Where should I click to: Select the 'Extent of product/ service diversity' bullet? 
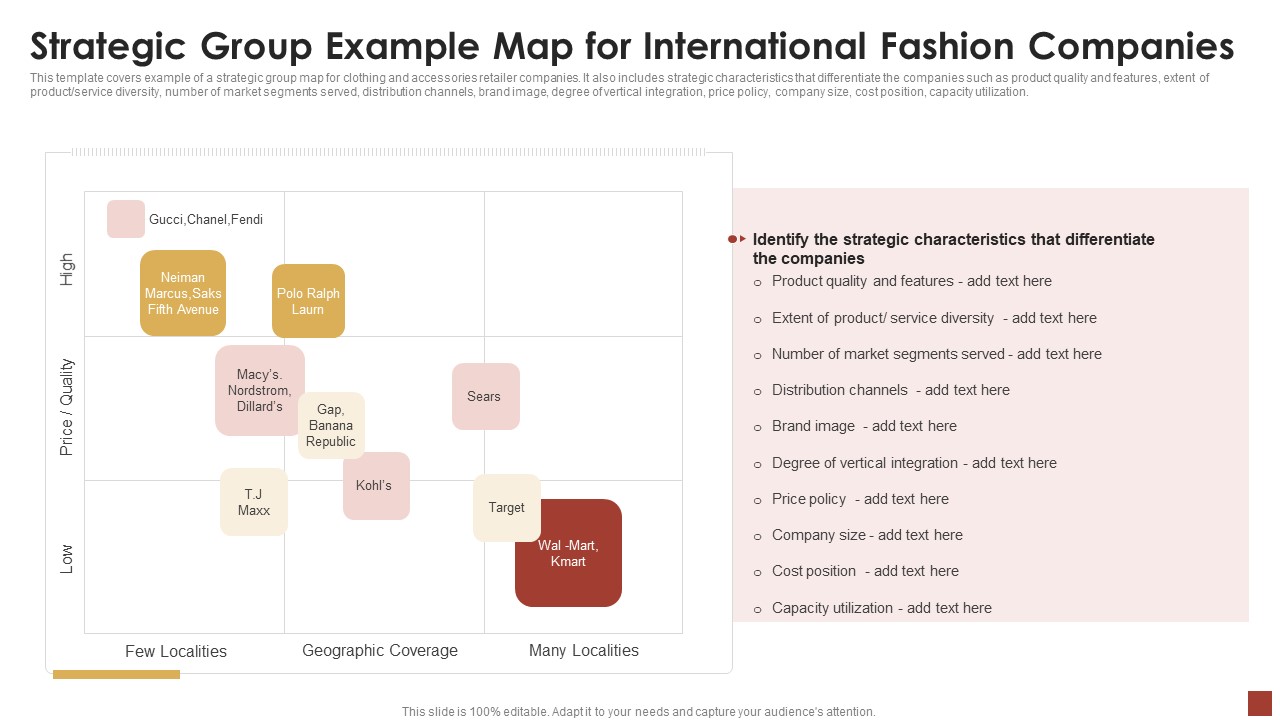click(x=934, y=318)
